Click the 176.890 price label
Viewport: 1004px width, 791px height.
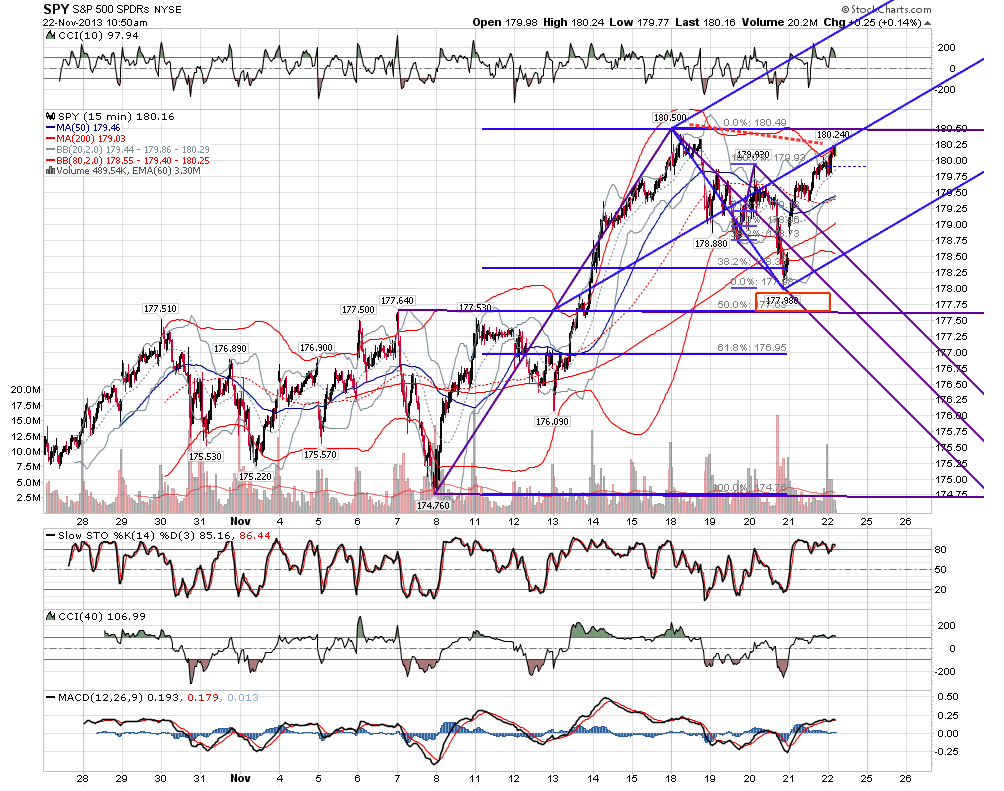pos(230,349)
